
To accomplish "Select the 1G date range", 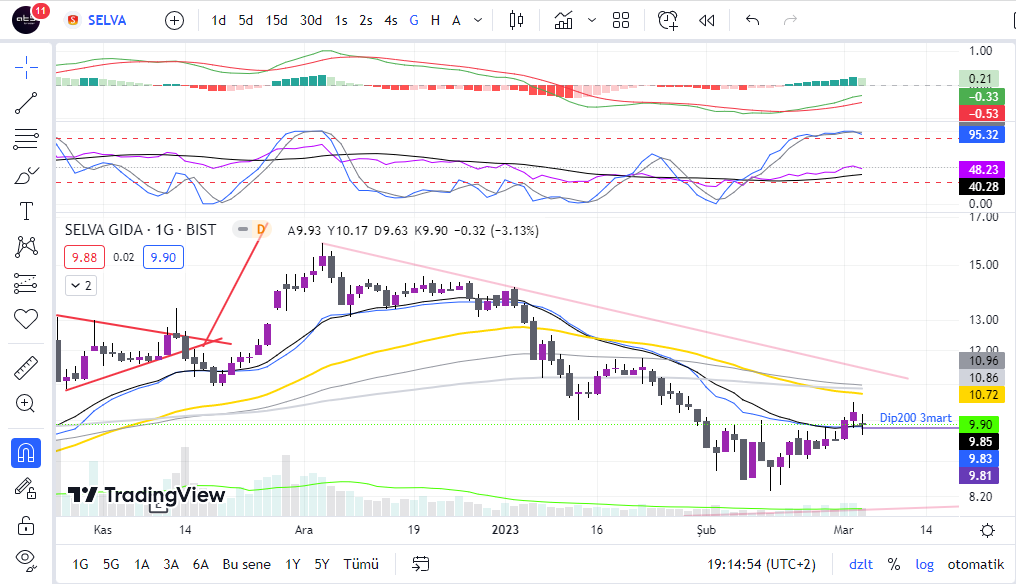I will (80, 565).
